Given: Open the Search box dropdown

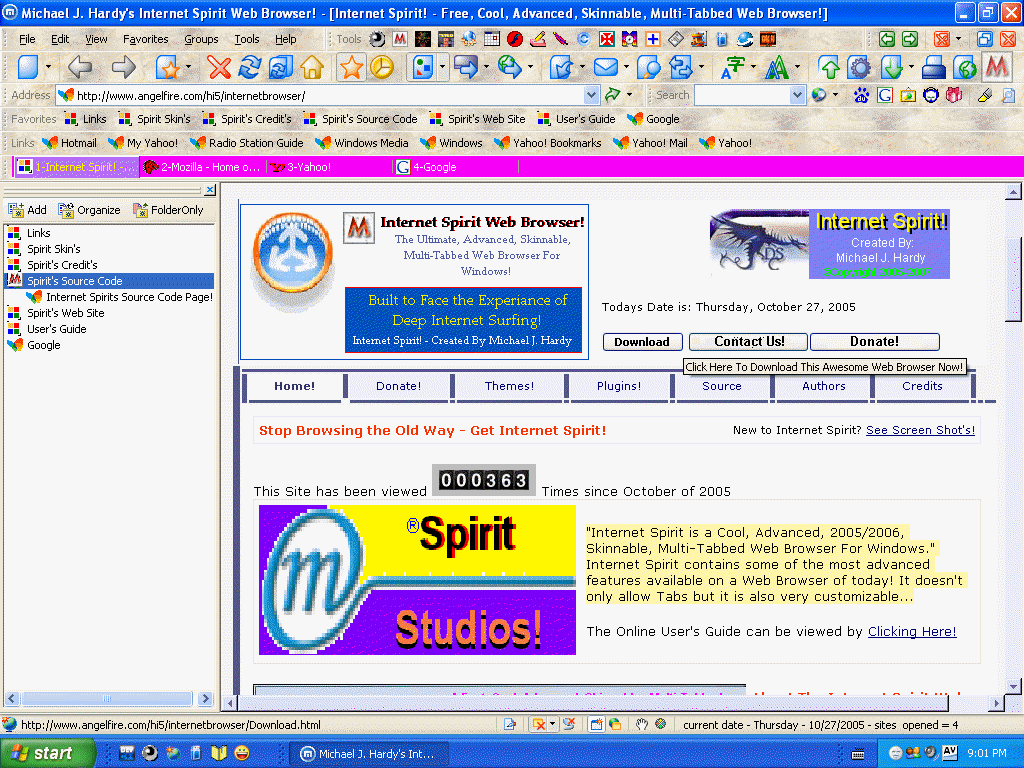Looking at the screenshot, I should pyautogui.click(x=798, y=96).
